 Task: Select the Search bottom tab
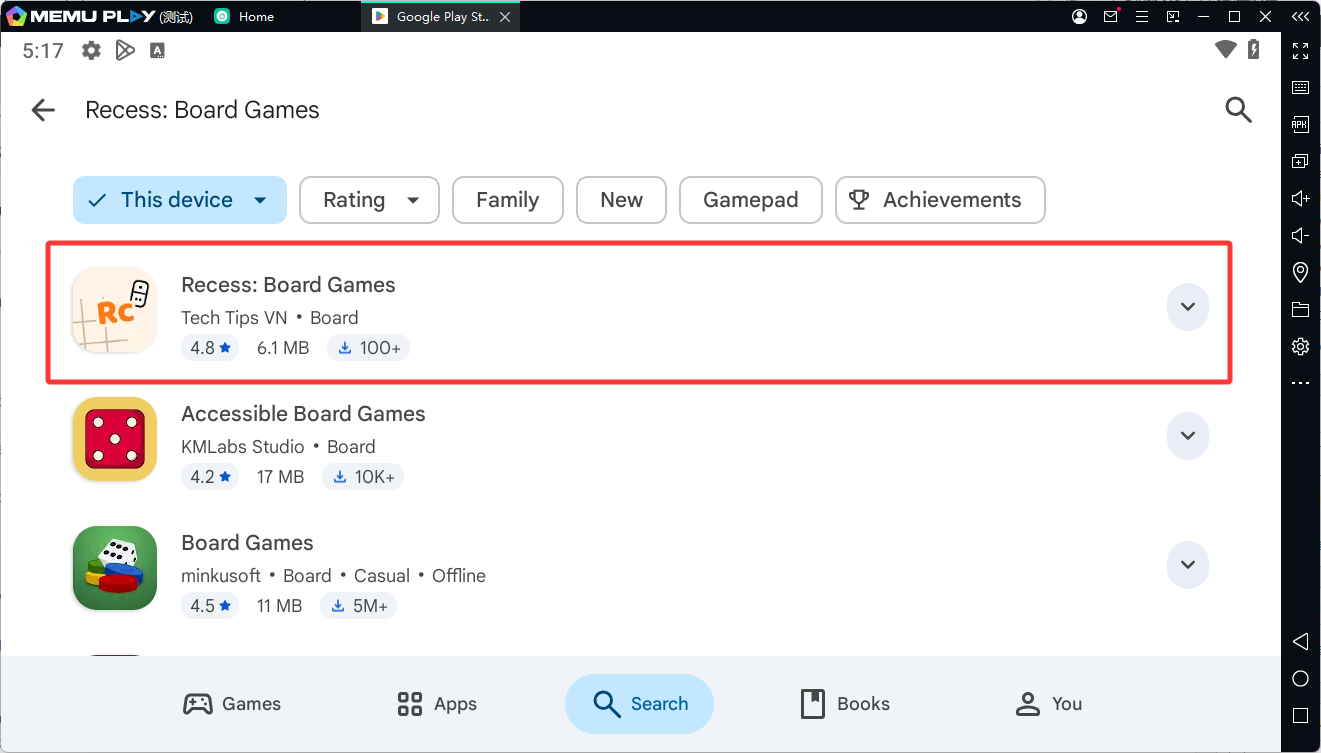(639, 704)
